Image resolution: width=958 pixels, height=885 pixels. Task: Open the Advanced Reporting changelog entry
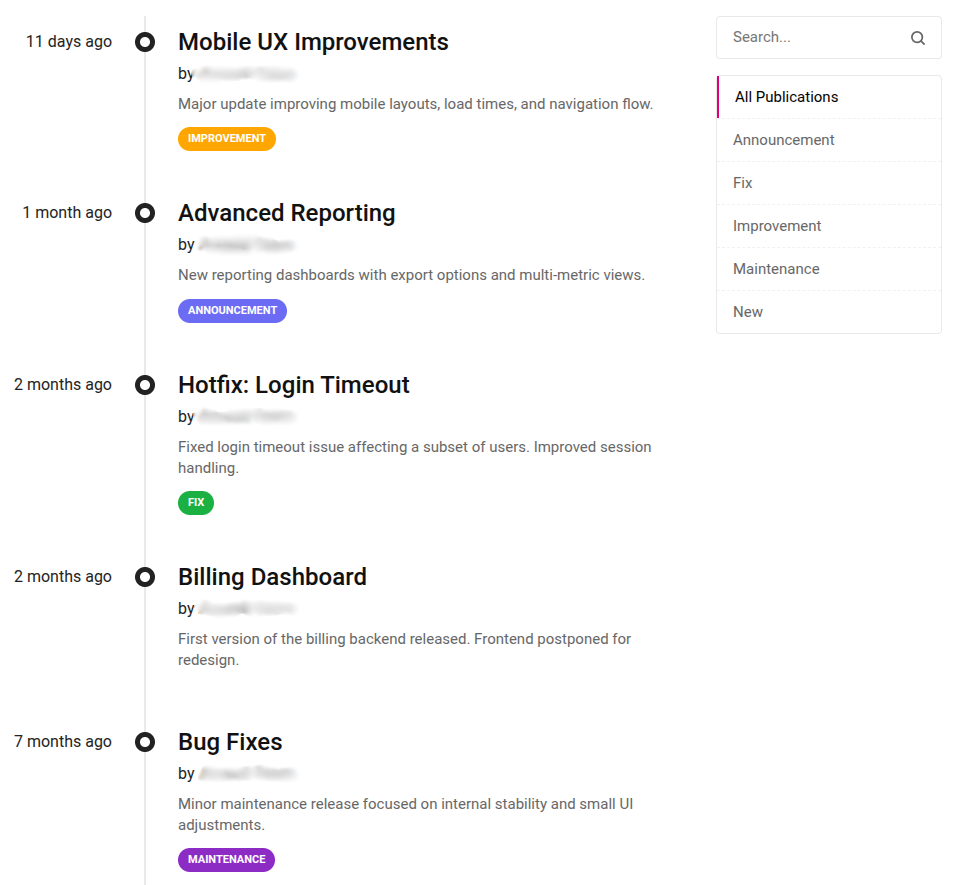pyautogui.click(x=286, y=212)
